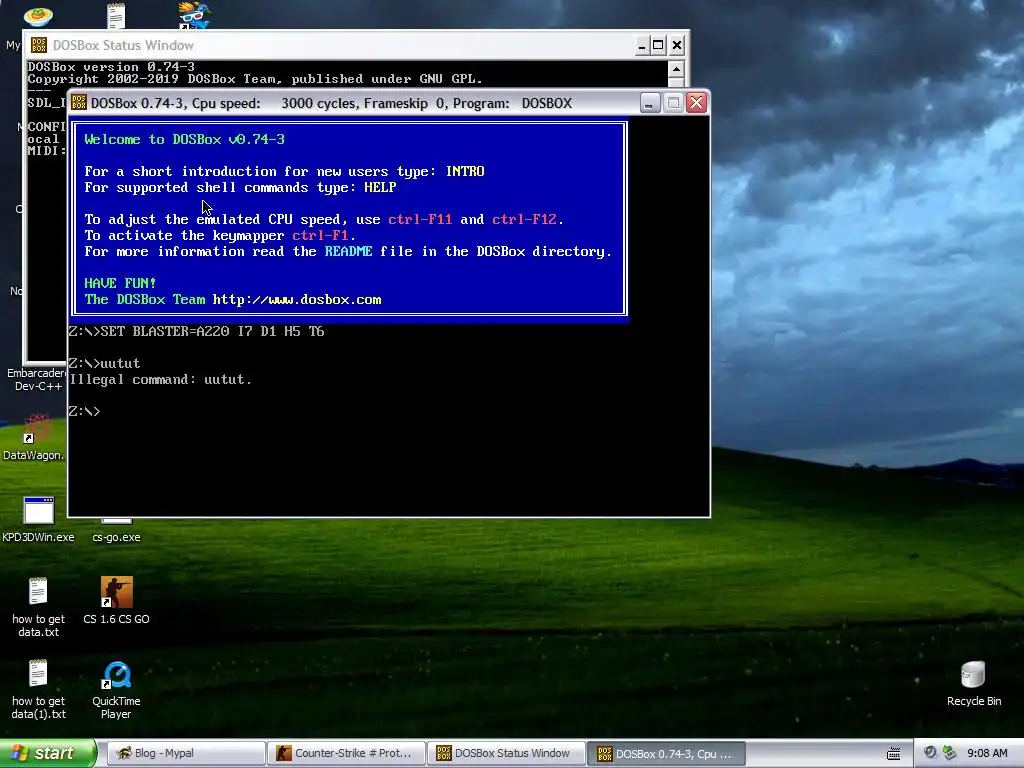1024x768 pixels.
Task: Click the DOSBox 0.74-3 taskbar button
Action: click(665, 754)
